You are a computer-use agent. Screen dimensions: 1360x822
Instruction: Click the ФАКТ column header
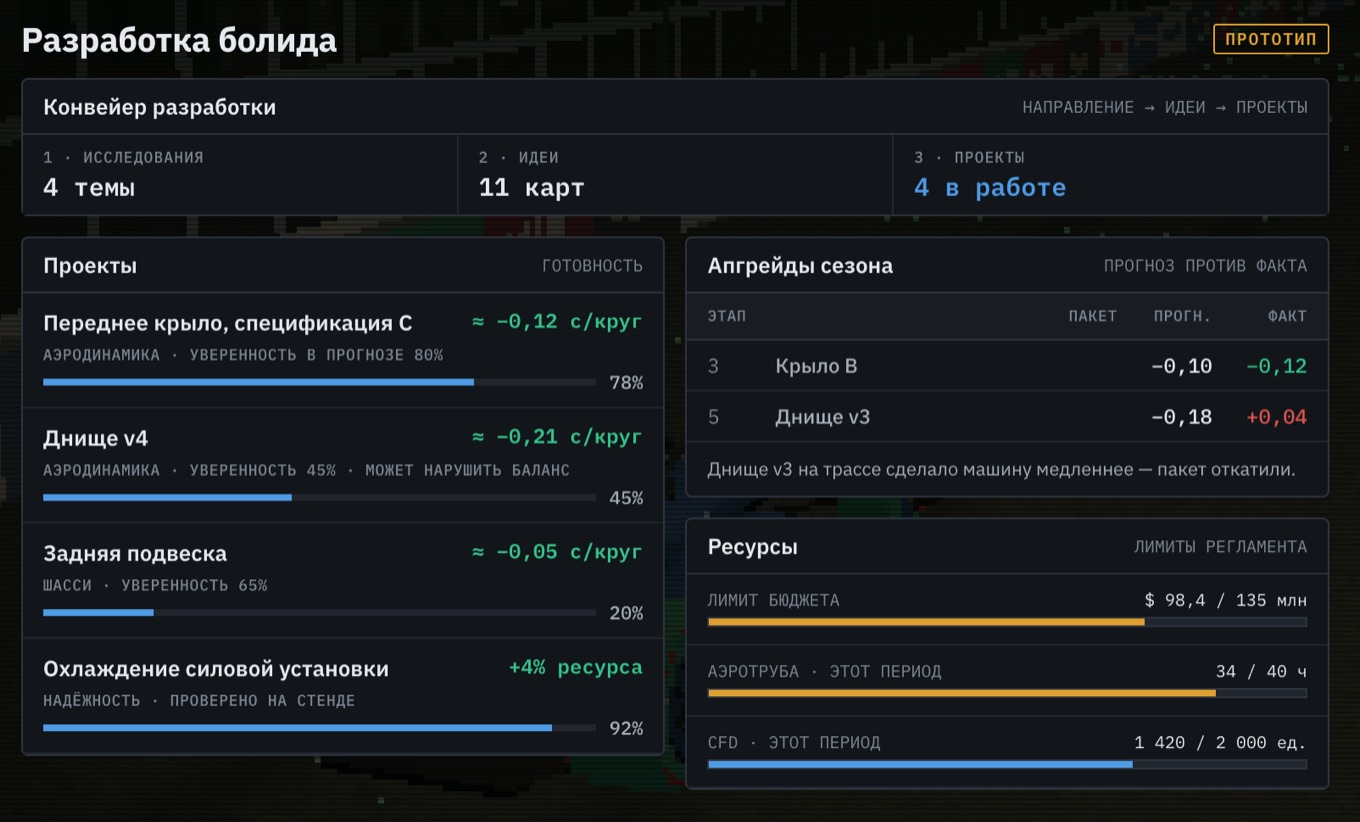click(x=1287, y=316)
